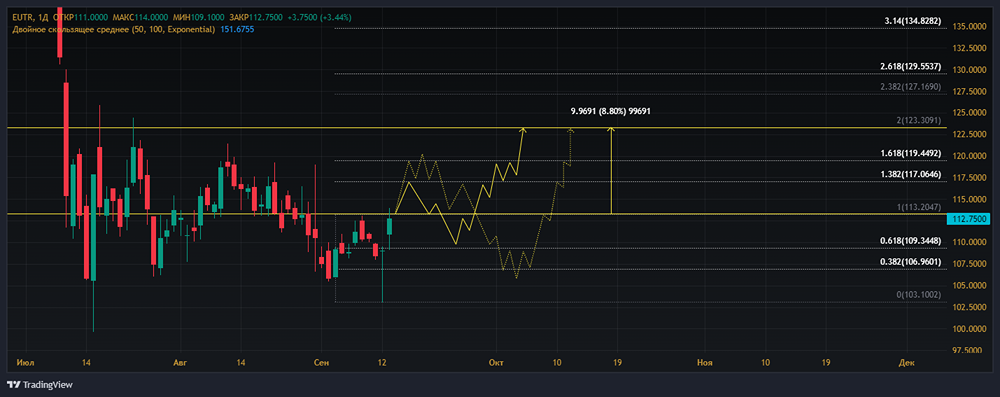1000x397 pixels.
Task: Click the price axis value 135.0000
Action: point(969,26)
